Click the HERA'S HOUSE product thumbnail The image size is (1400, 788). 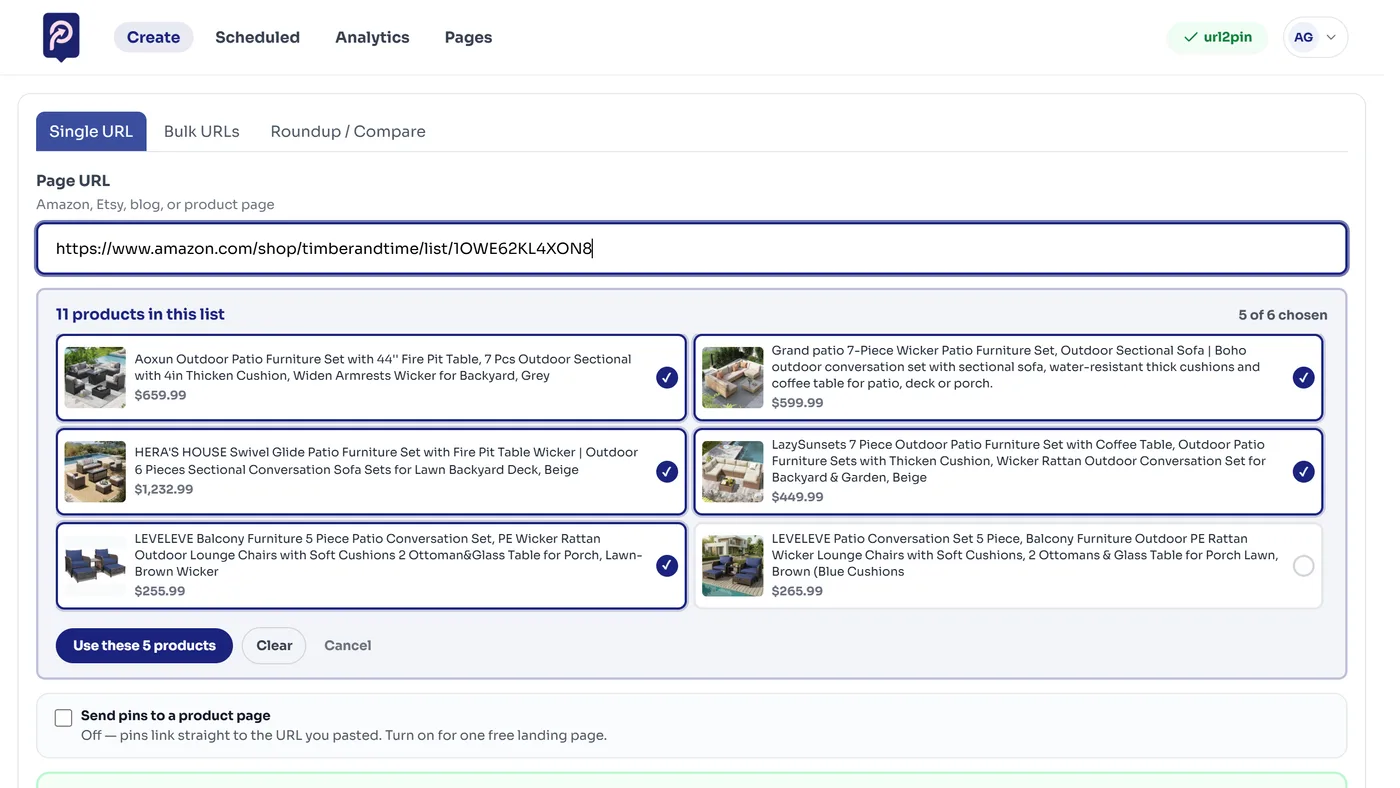click(95, 471)
